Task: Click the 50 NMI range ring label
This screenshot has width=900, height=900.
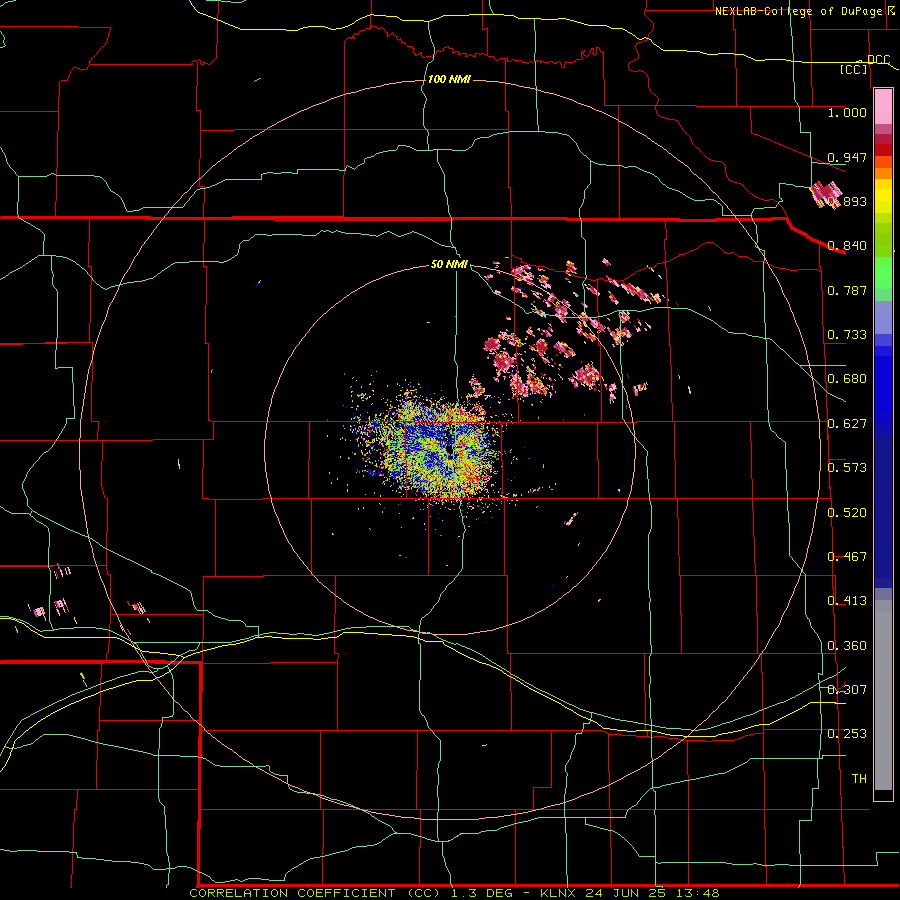Action: coord(449,264)
